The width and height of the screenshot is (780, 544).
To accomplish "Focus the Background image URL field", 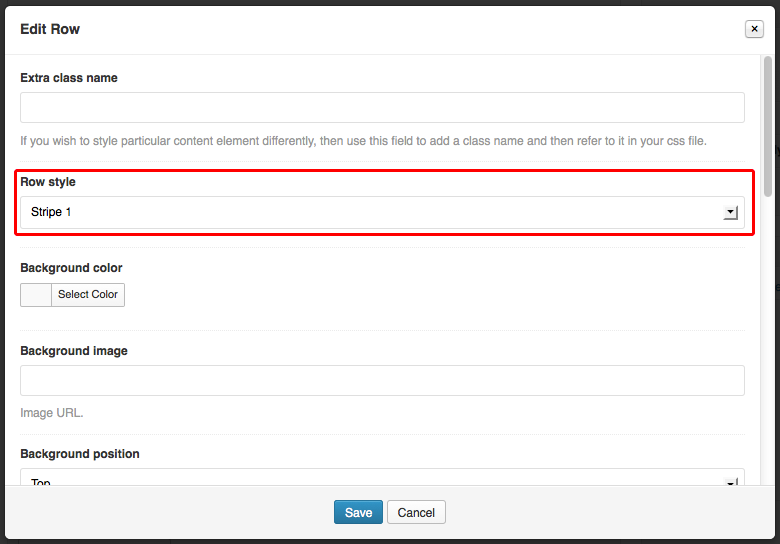I will click(x=382, y=380).
